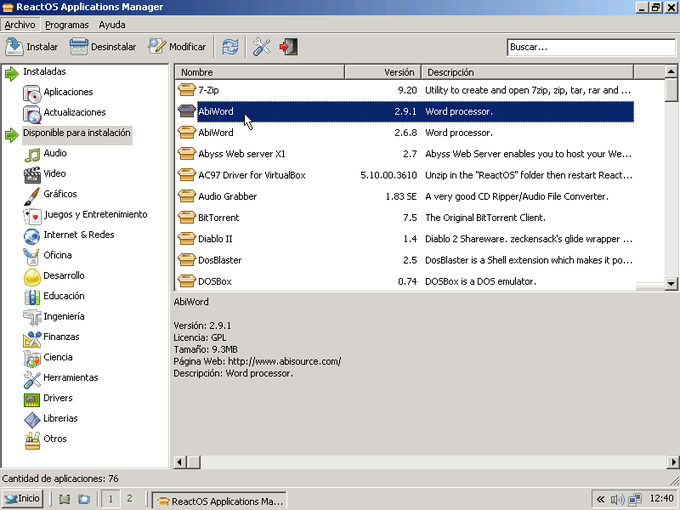The width and height of the screenshot is (680, 510).
Task: Open the Drivers category
Action: (x=58, y=398)
